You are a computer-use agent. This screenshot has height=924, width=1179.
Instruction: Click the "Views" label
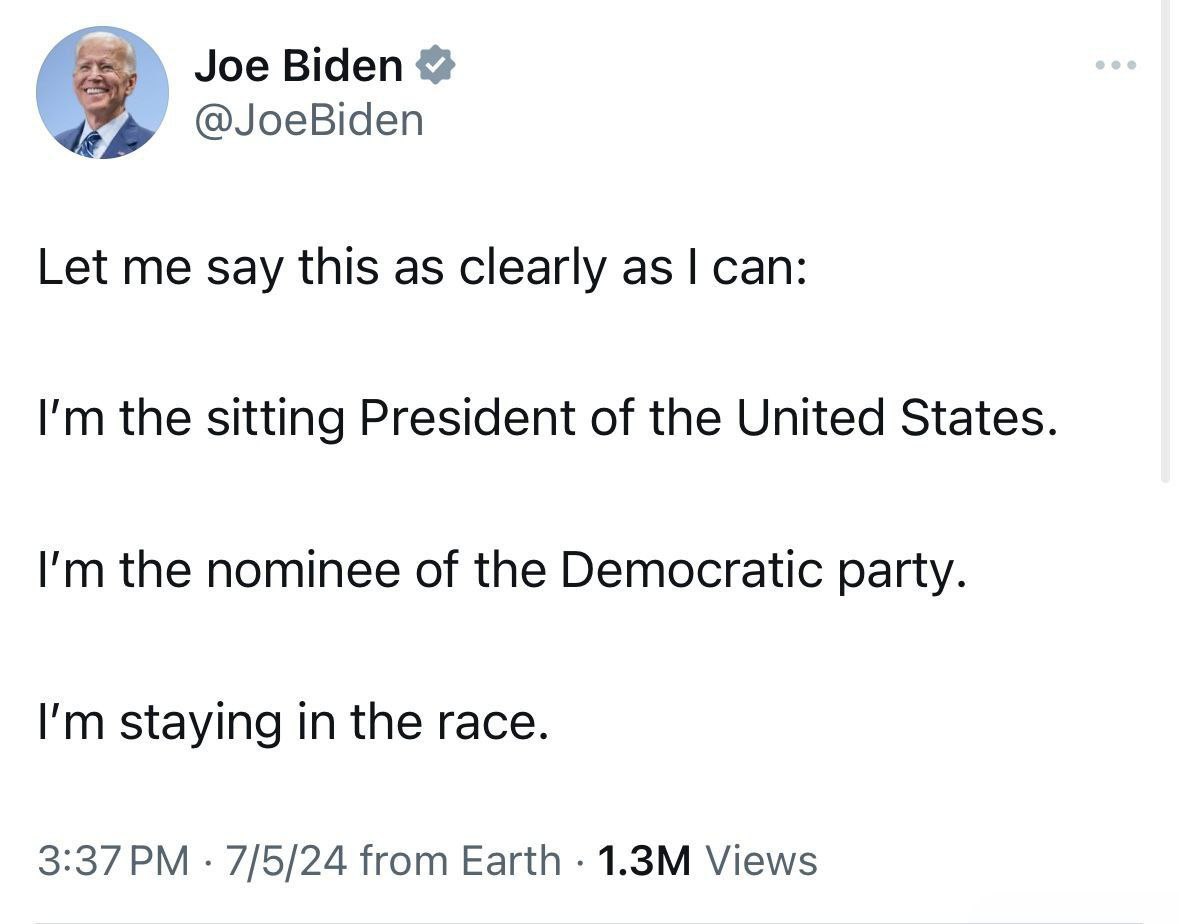761,860
